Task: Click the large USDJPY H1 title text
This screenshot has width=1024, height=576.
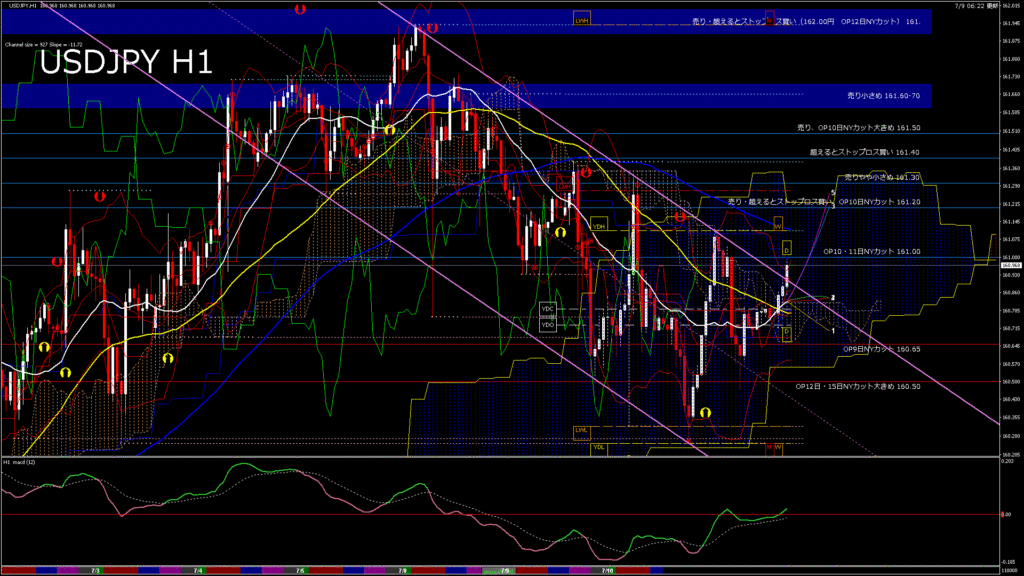Action: click(x=126, y=63)
